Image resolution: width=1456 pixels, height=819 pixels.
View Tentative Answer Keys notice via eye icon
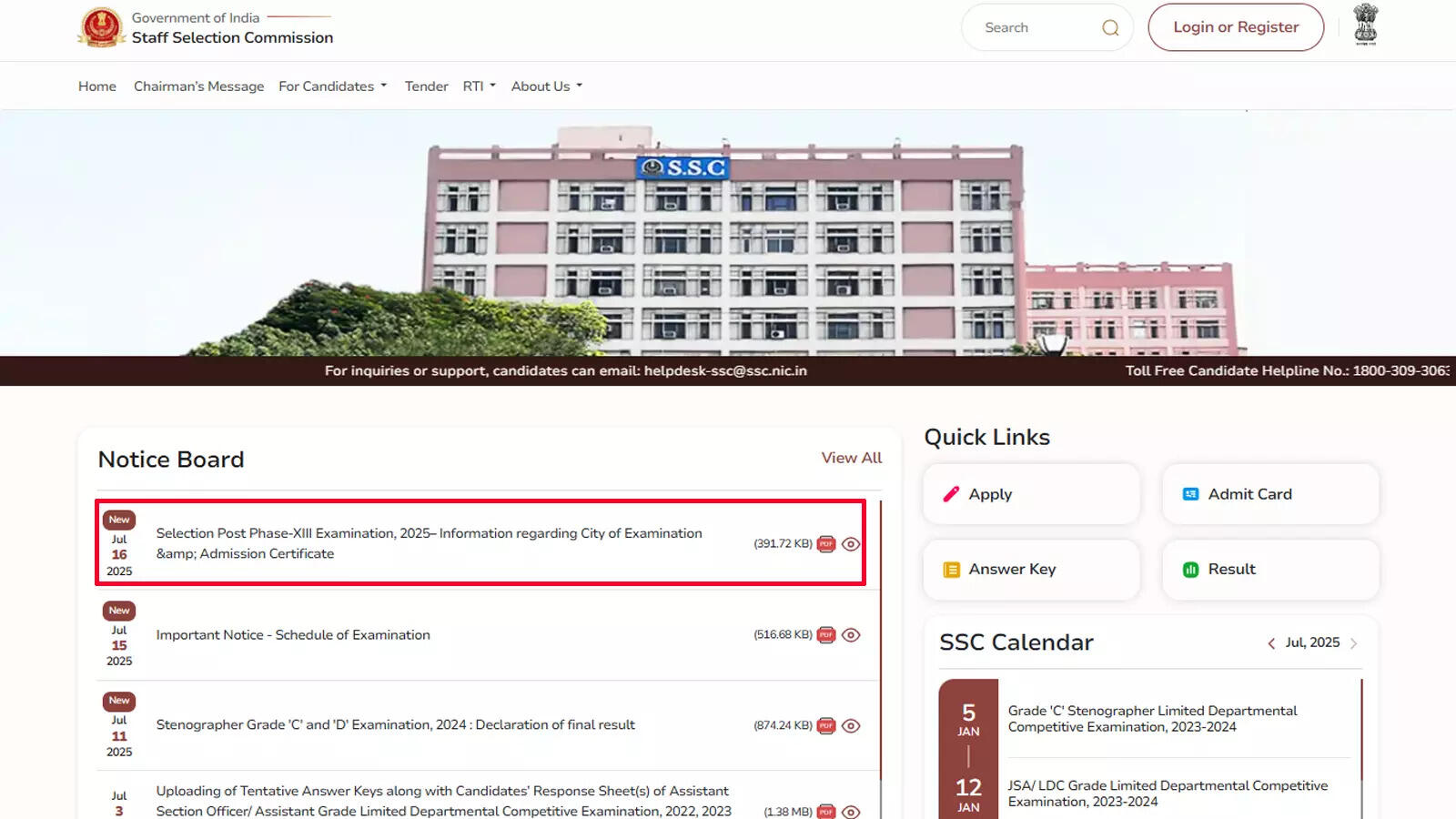tap(851, 812)
